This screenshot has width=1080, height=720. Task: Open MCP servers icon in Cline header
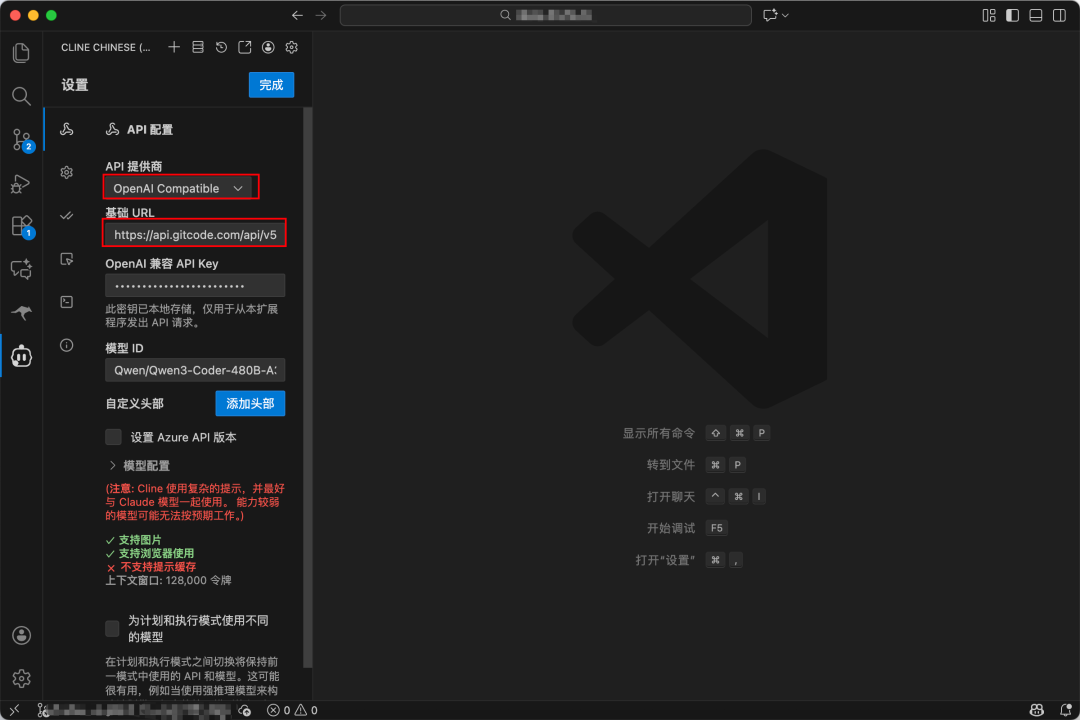coord(198,47)
